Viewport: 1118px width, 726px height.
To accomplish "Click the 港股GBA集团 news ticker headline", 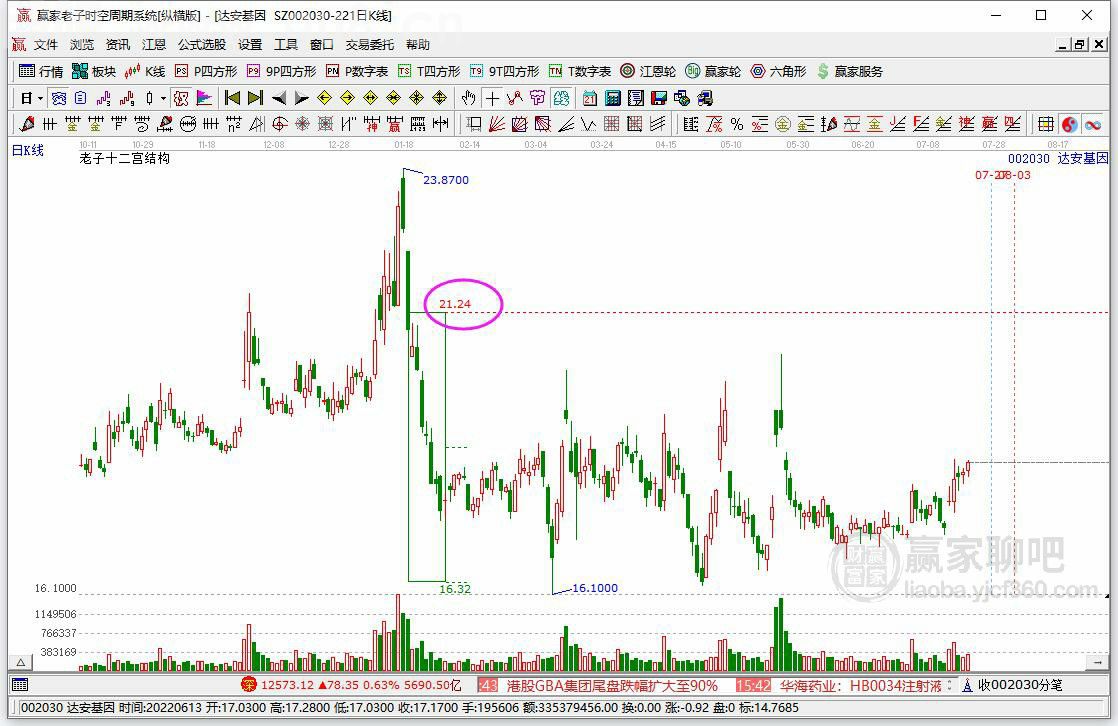I will click(x=612, y=686).
